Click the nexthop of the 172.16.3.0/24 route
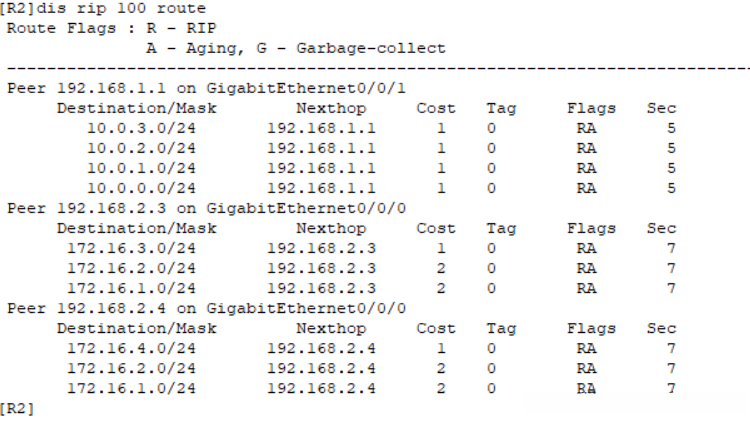The height and width of the screenshot is (422, 750). pyautogui.click(x=321, y=248)
